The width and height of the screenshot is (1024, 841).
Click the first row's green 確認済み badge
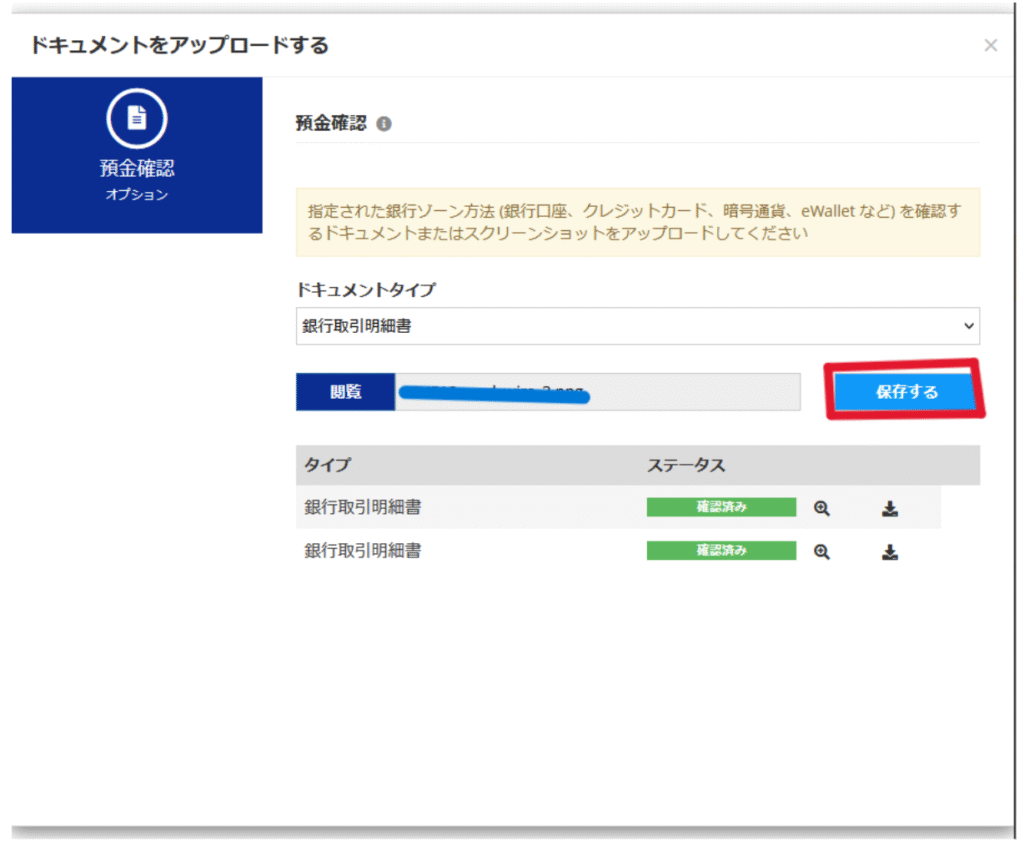click(x=721, y=508)
